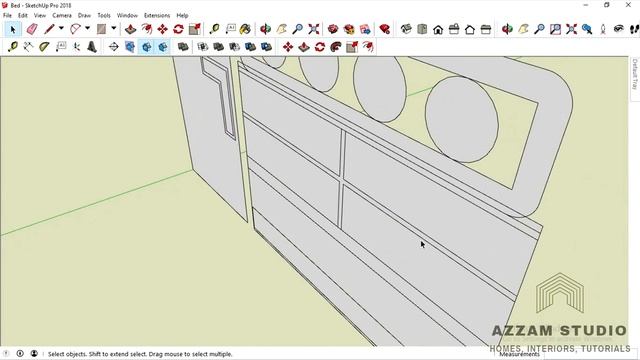The width and height of the screenshot is (640, 360).
Task: Expand the Arc tool dropdown arrow
Action: click(x=87, y=29)
